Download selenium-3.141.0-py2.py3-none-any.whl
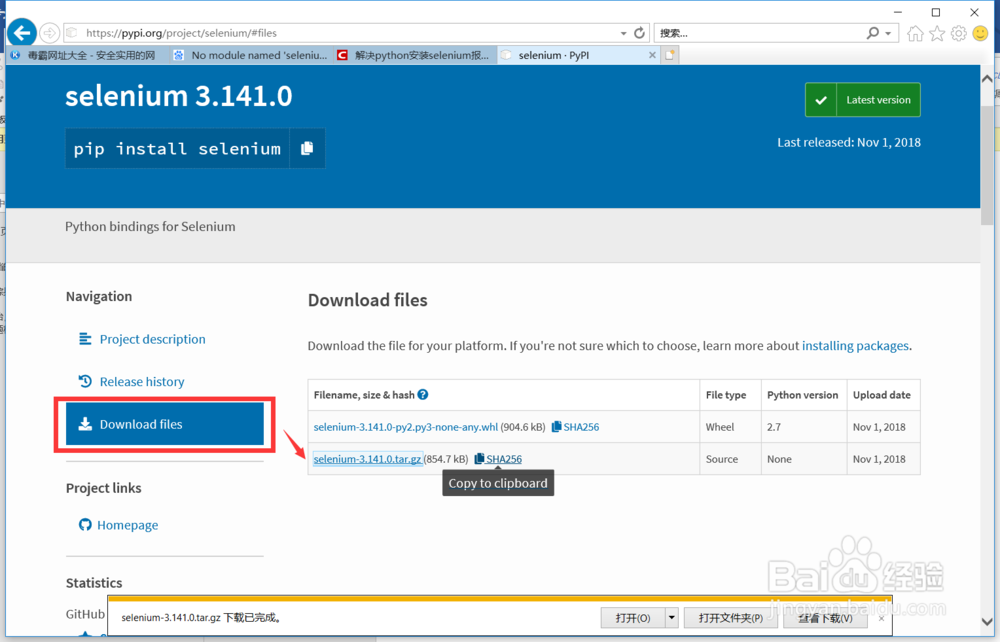The height and width of the screenshot is (642, 1000). point(406,427)
